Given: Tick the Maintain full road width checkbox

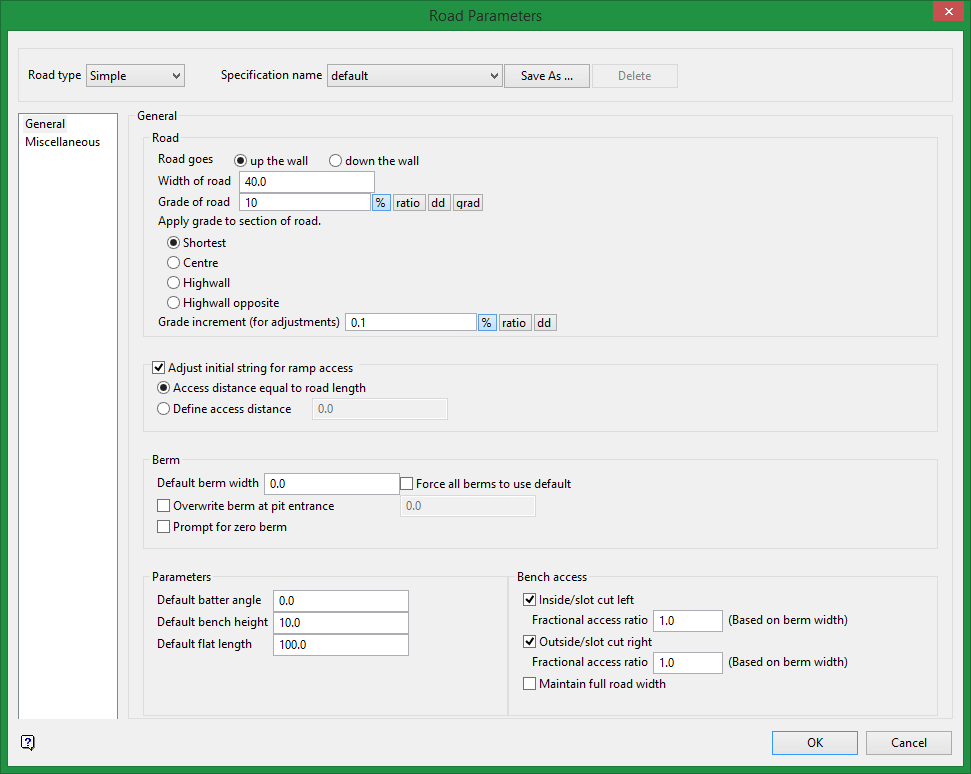Looking at the screenshot, I should [x=530, y=684].
